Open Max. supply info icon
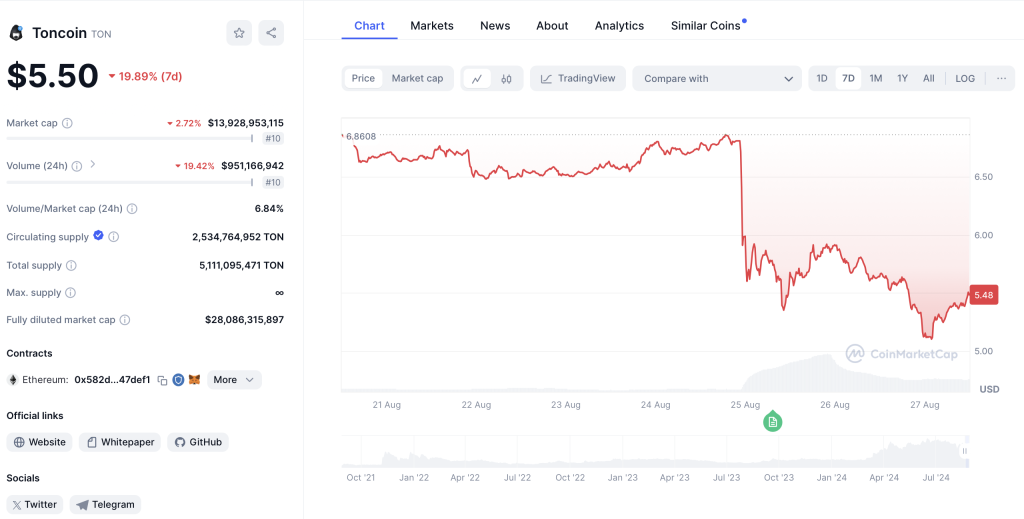The image size is (1024, 519). [71, 293]
